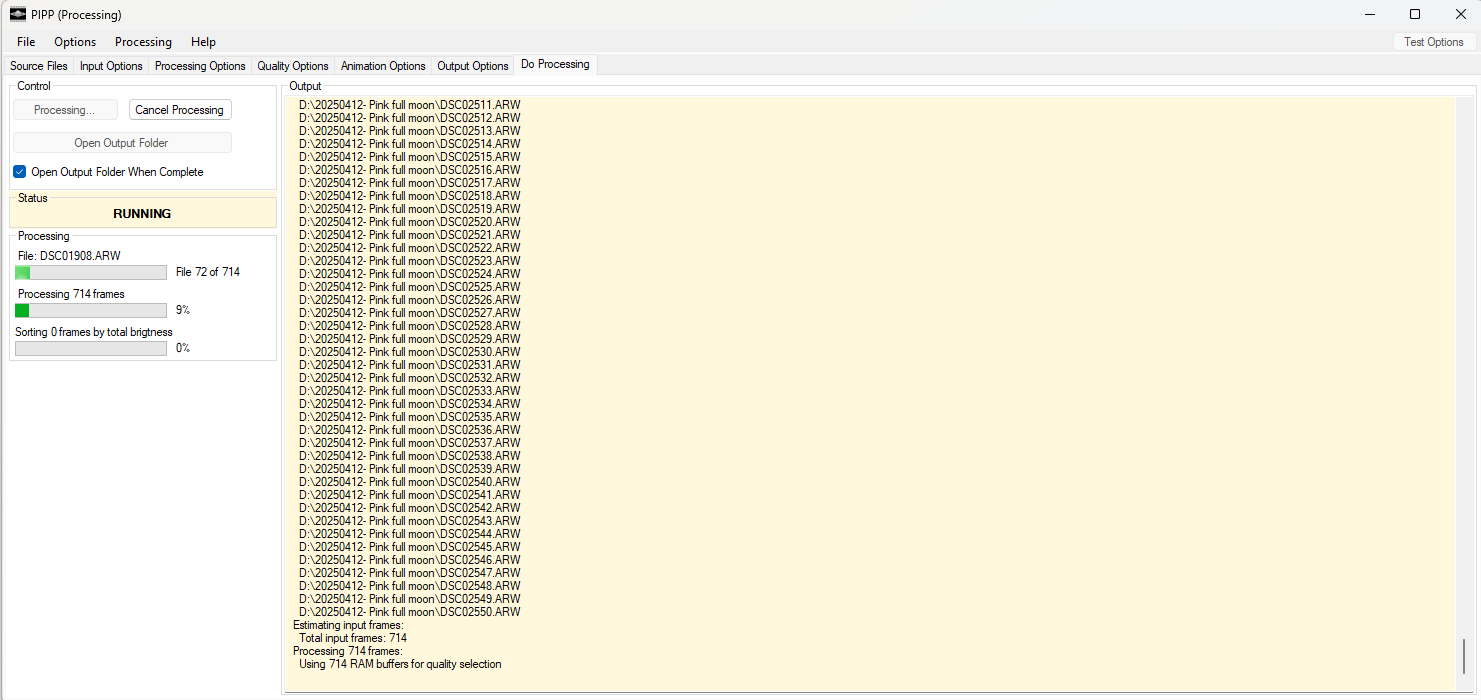Open the Processing menu

coord(143,42)
